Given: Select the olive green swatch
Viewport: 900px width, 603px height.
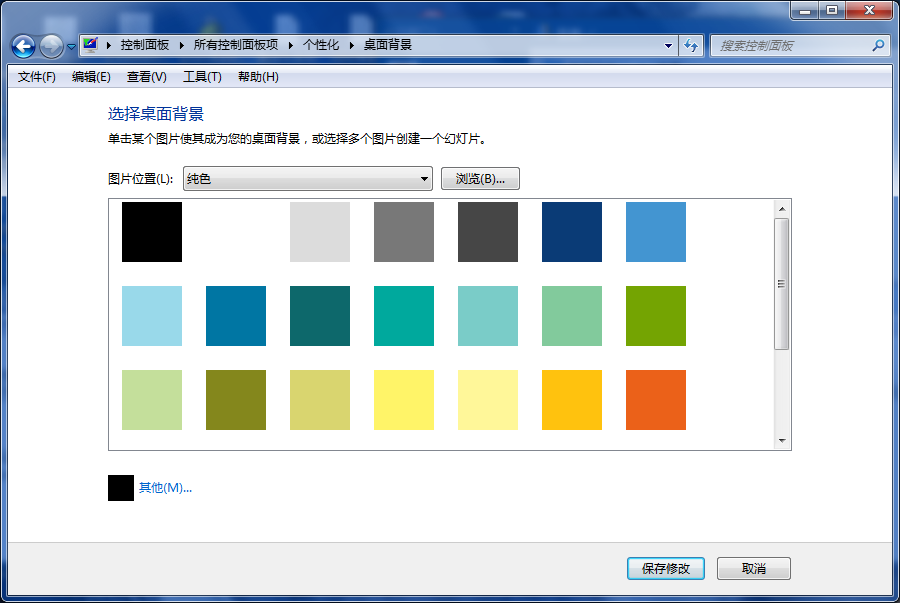Looking at the screenshot, I should pos(236,400).
